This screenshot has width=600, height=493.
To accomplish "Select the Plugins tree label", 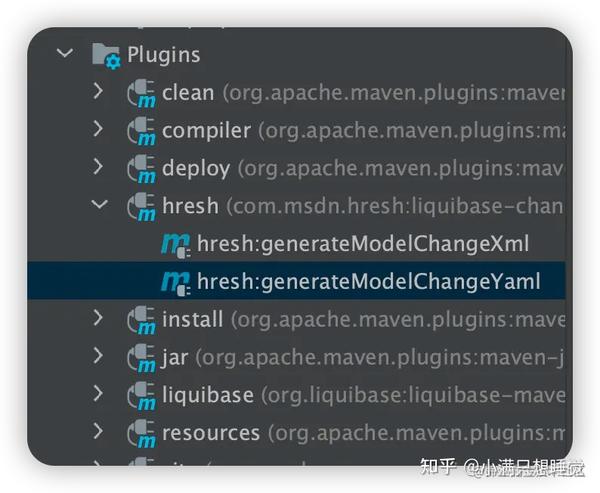I will 164,54.
